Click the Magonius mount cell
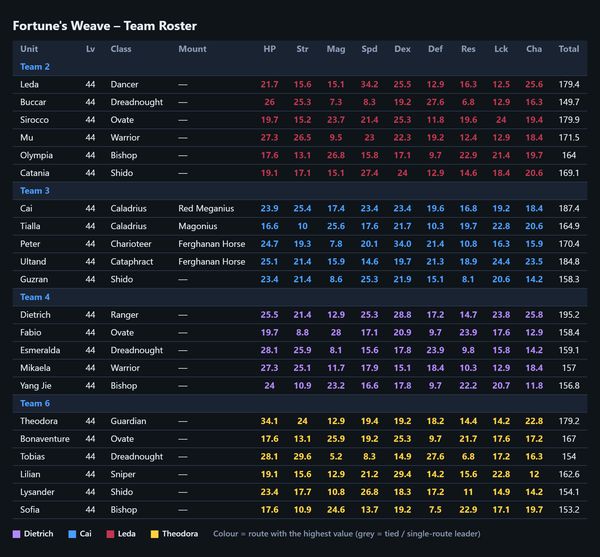The height and width of the screenshot is (557, 600). click(198, 226)
